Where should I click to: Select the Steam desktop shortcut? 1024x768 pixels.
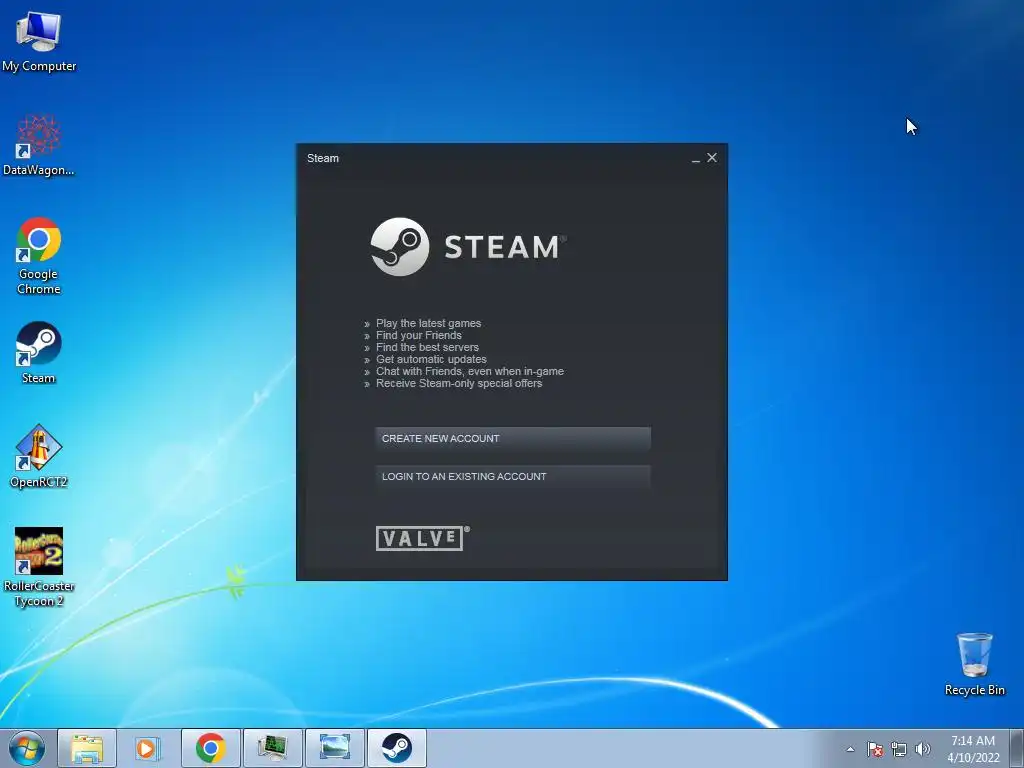click(x=39, y=353)
